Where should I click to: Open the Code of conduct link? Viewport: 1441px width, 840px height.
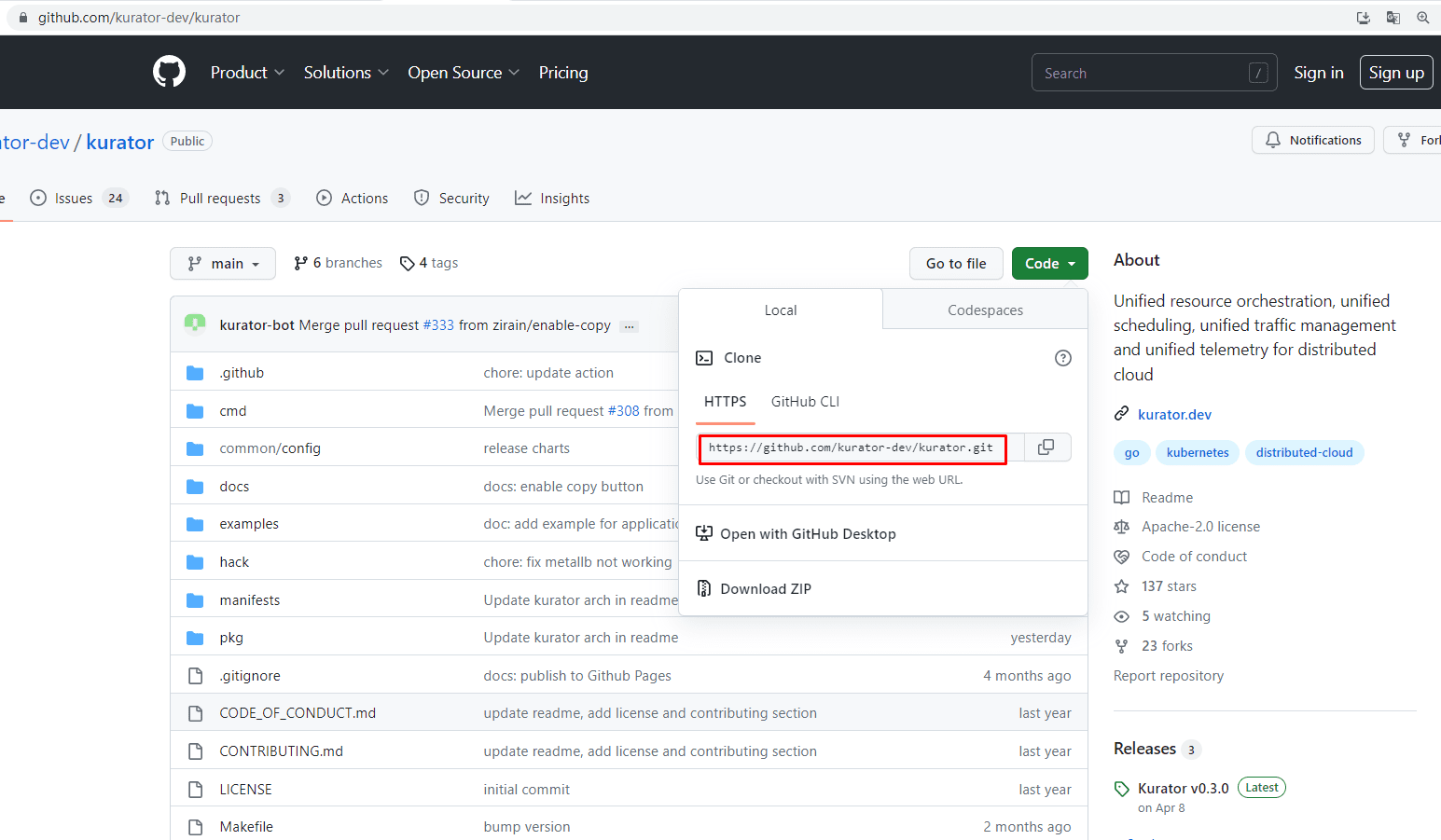(1194, 557)
